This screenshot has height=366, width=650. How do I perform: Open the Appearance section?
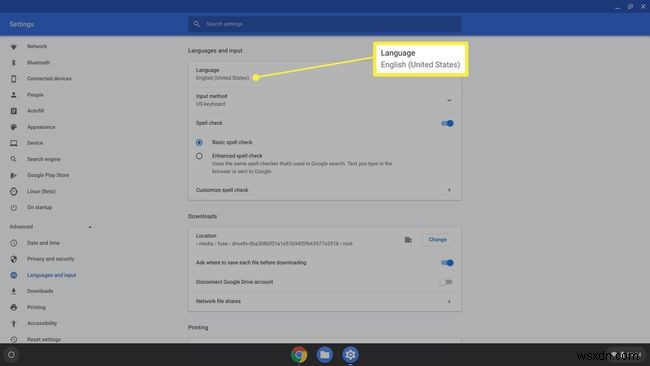coord(41,127)
